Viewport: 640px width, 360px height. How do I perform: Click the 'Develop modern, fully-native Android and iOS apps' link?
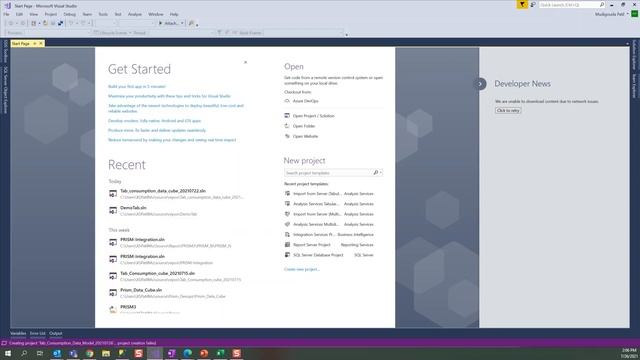(154, 121)
